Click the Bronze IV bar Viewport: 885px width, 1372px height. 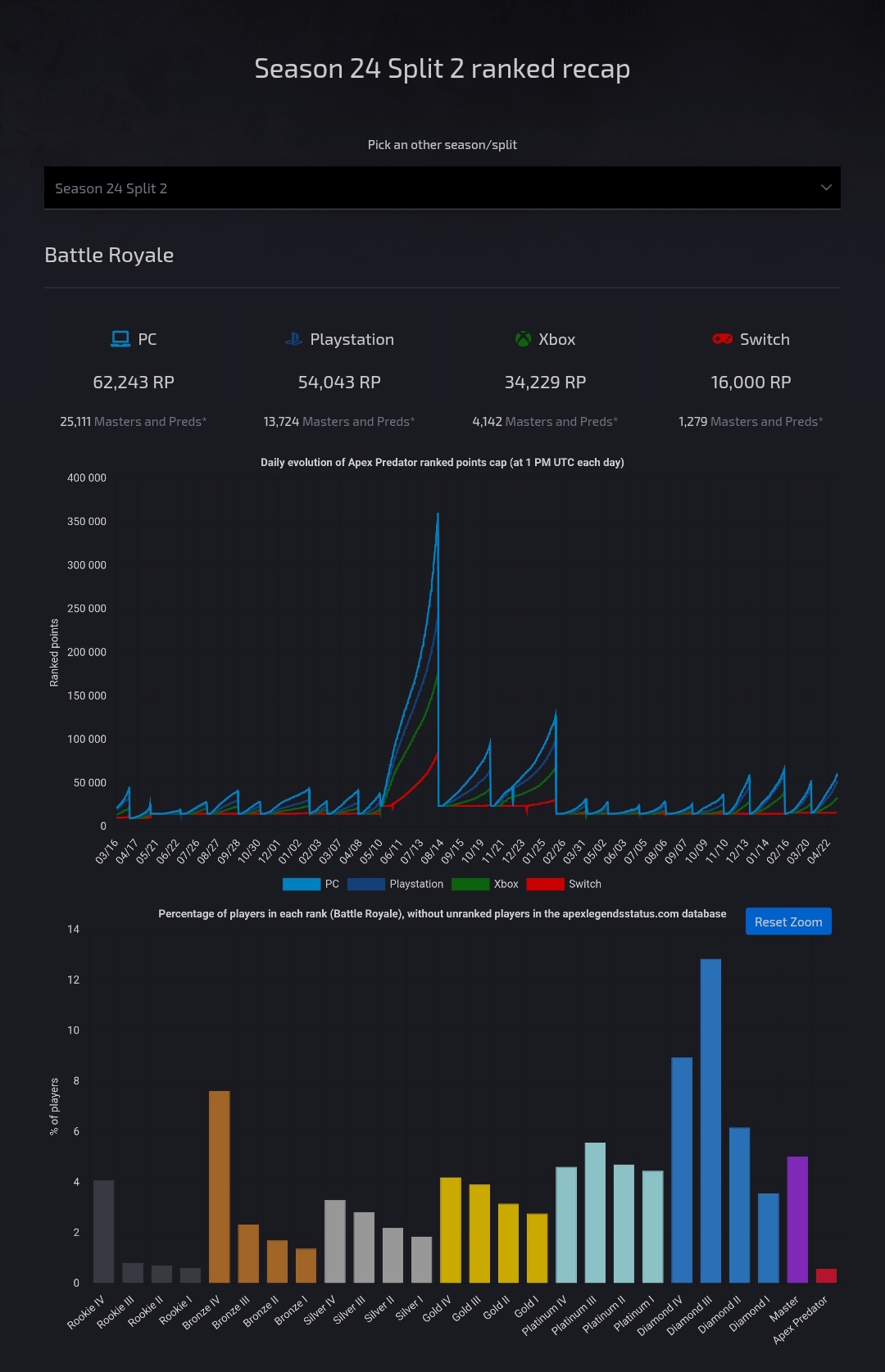click(x=219, y=1187)
